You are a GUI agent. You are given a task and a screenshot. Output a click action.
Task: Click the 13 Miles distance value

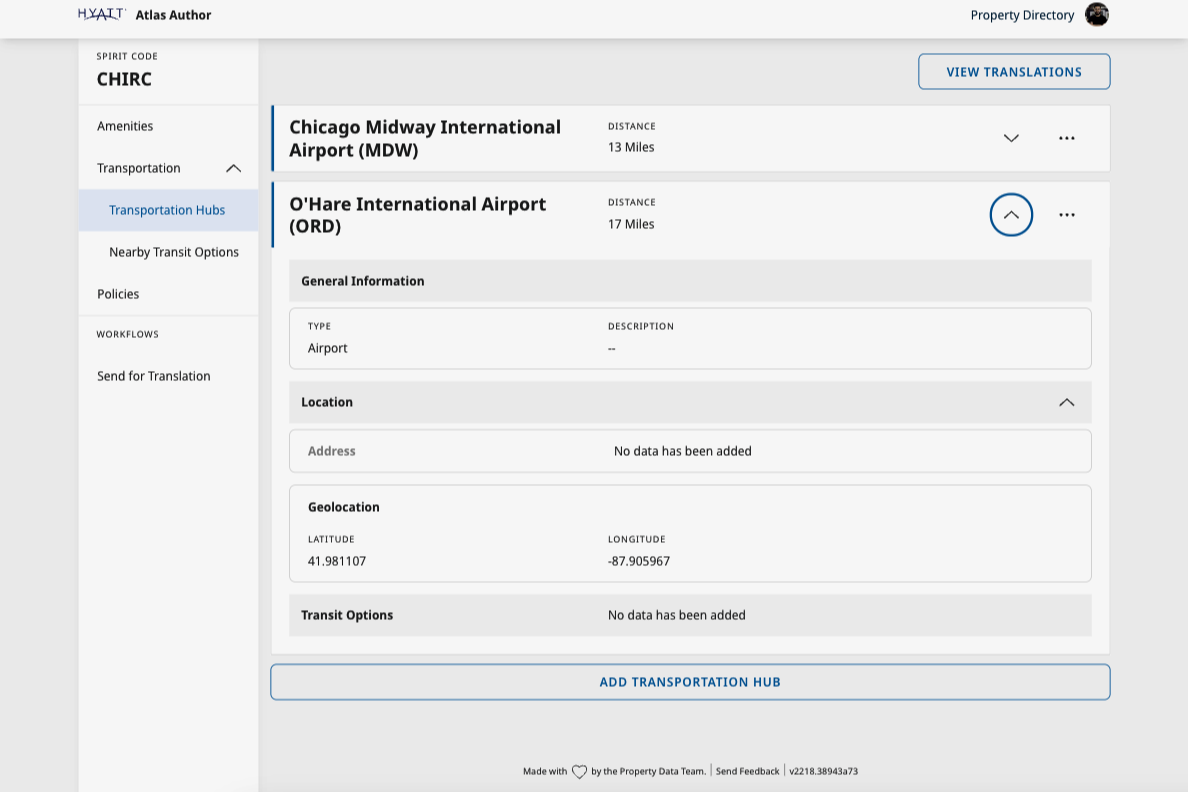[631, 147]
